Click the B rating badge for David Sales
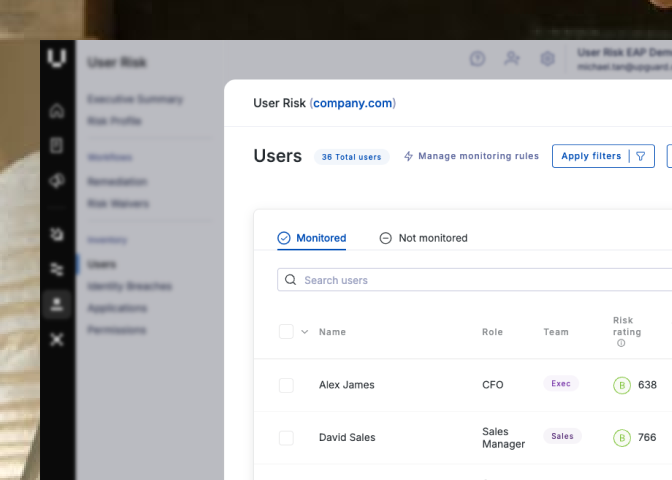The image size is (672, 480). pos(622,438)
